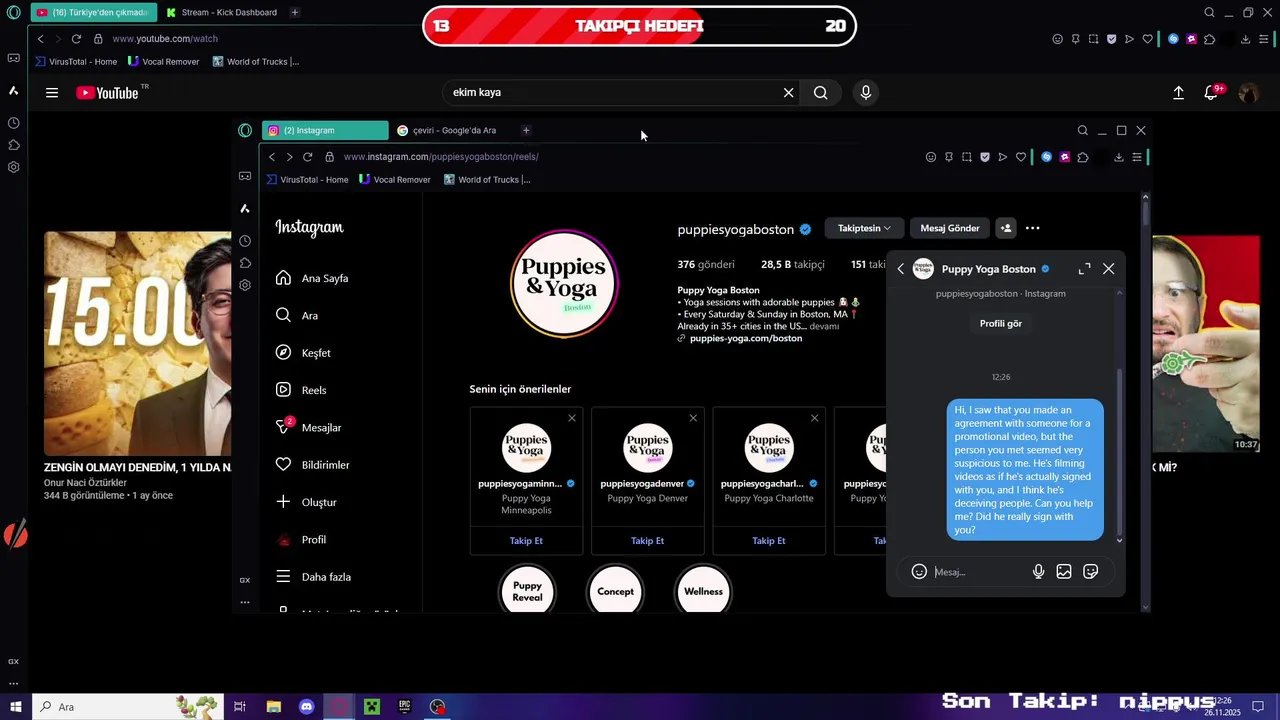Click YouTube search field ekim kaya

[610, 93]
